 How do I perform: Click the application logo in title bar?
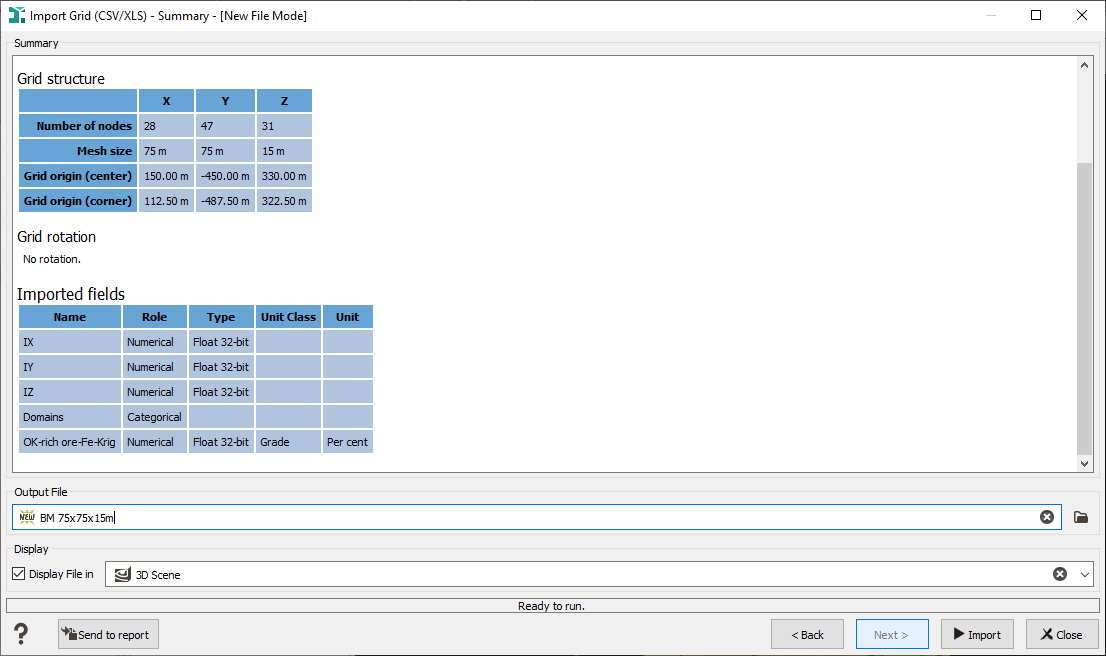pyautogui.click(x=16, y=15)
